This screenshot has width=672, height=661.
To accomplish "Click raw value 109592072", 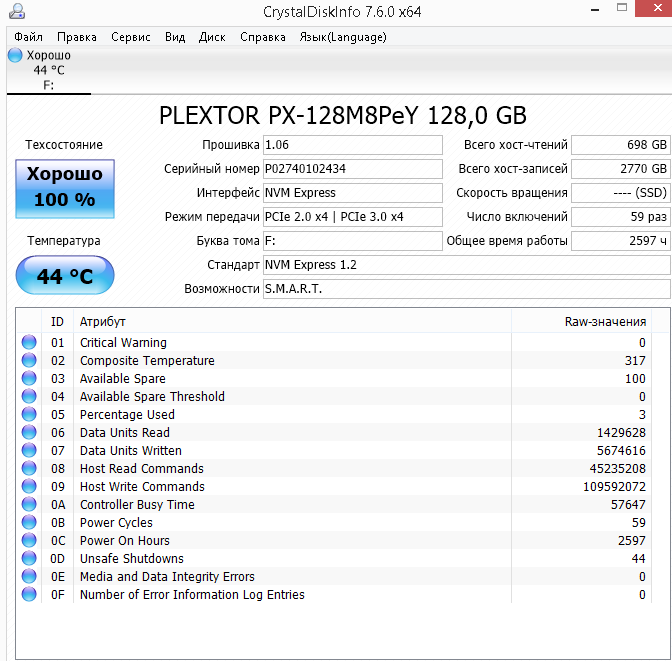I will pyautogui.click(x=614, y=487).
